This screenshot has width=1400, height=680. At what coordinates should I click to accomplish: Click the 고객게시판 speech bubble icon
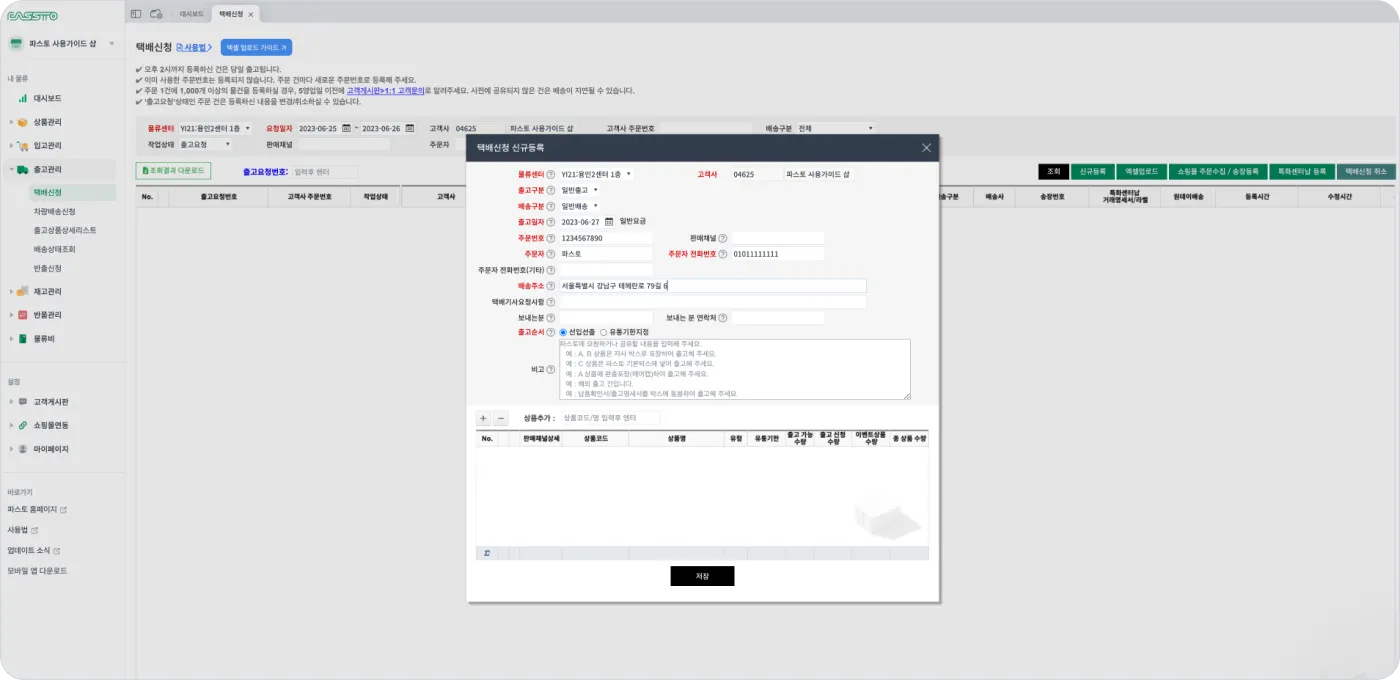click(22, 402)
